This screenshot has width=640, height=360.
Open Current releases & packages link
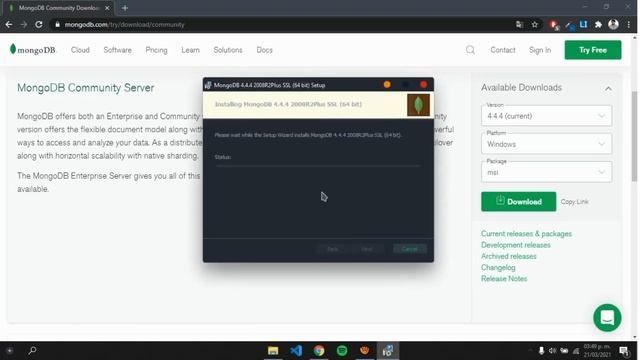point(526,234)
